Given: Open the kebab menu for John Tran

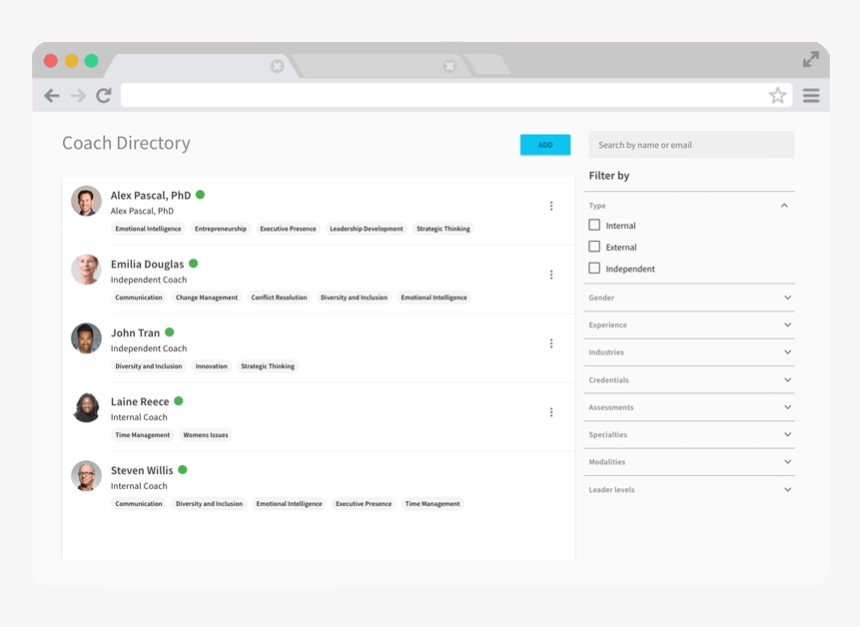Looking at the screenshot, I should tap(551, 343).
